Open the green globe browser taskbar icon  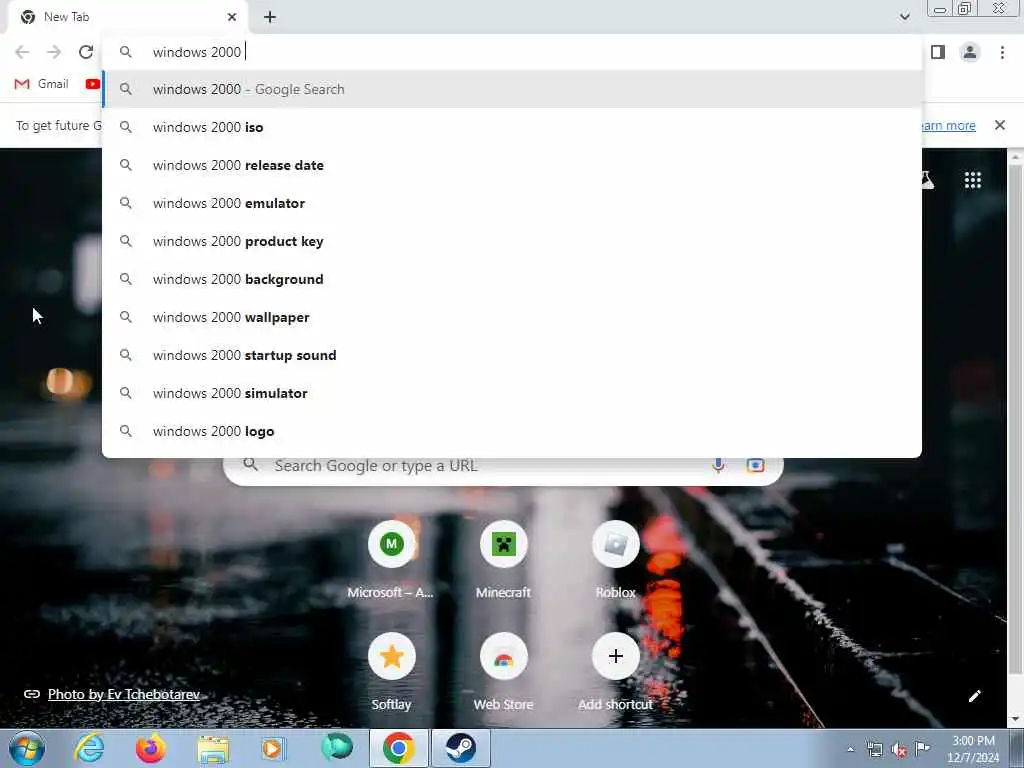tap(337, 747)
